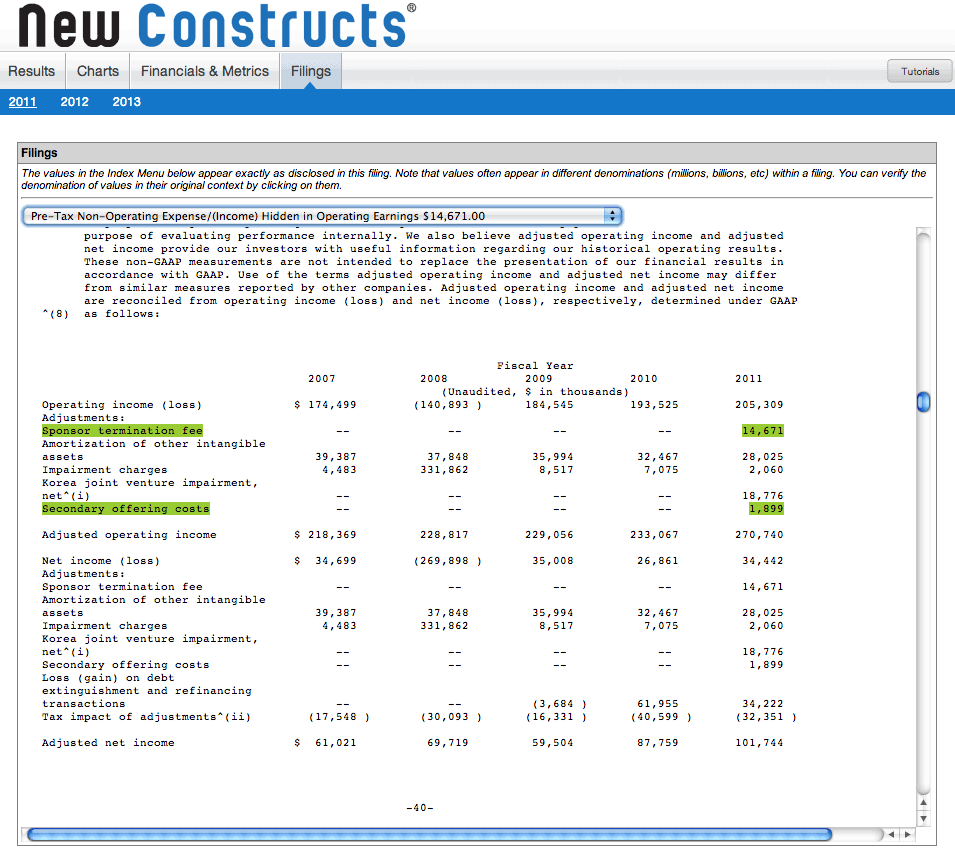Click the 2011 column header in the table
This screenshot has height=868, width=955.
tap(749, 379)
